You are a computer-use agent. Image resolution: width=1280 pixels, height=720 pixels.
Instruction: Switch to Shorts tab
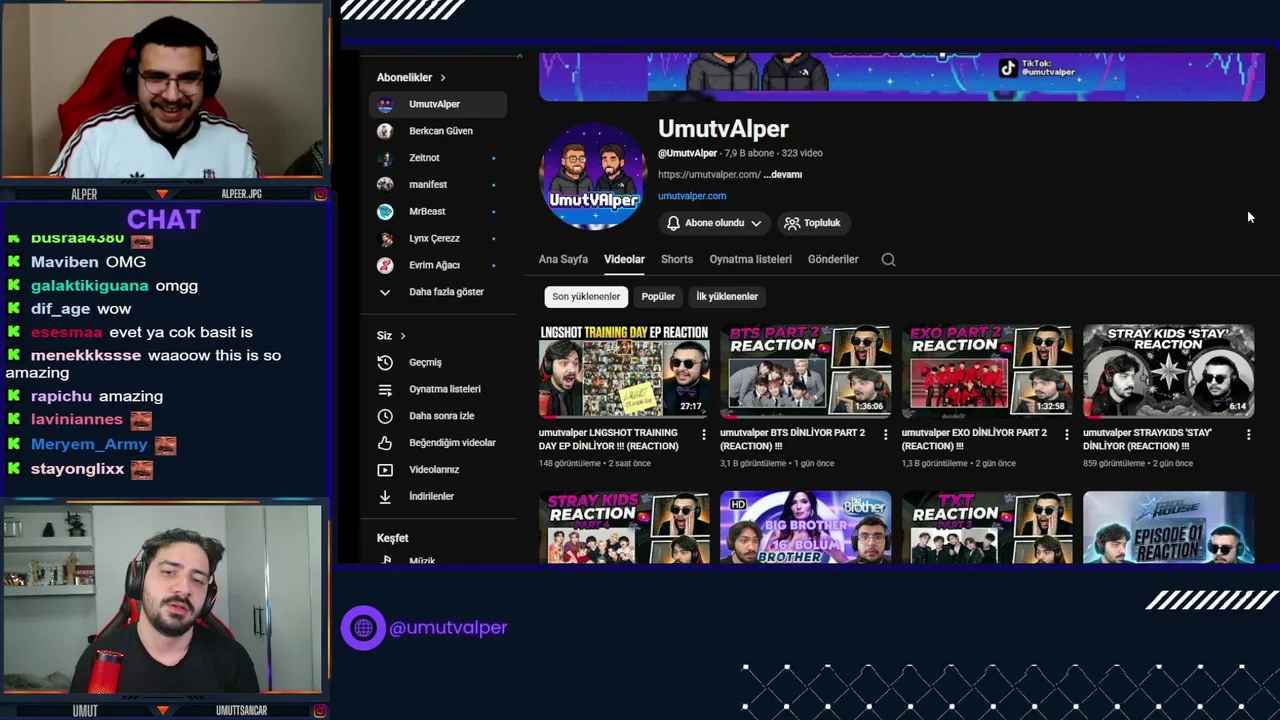(677, 259)
